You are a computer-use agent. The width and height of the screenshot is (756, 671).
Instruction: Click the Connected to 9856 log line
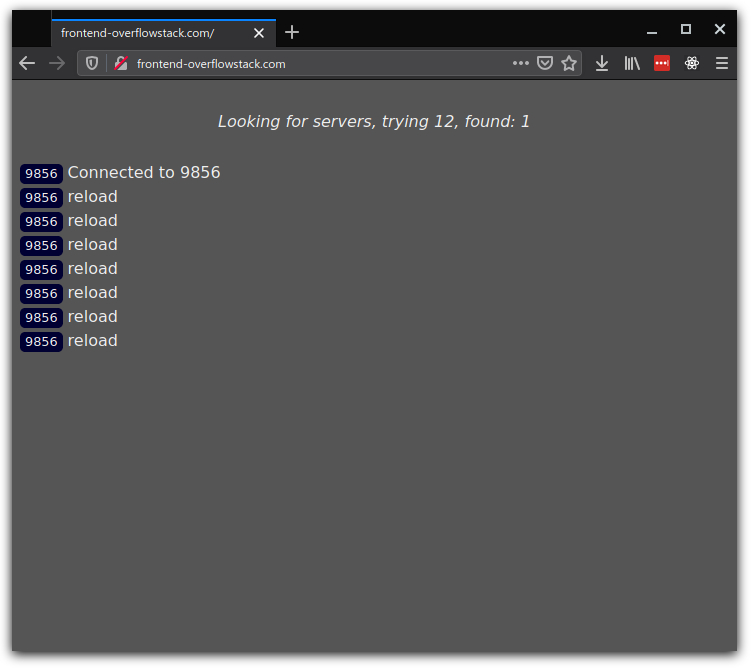pyautogui.click(x=144, y=173)
